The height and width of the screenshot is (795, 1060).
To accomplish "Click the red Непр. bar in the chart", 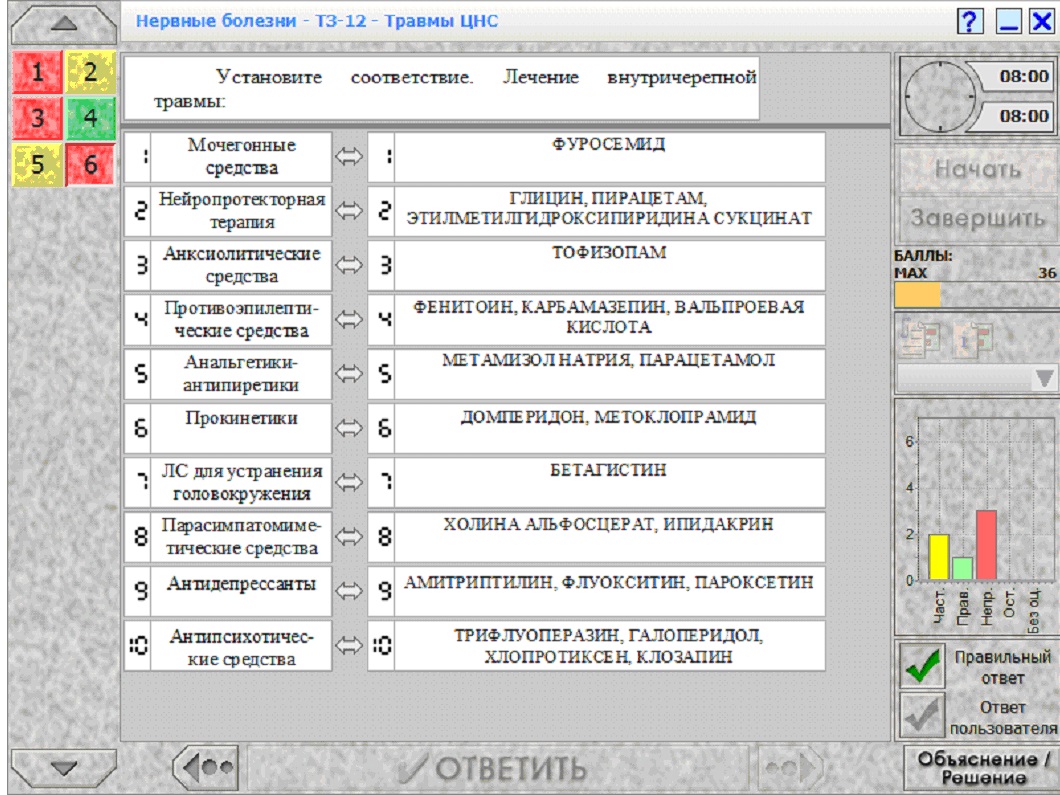I will pyautogui.click(x=986, y=545).
